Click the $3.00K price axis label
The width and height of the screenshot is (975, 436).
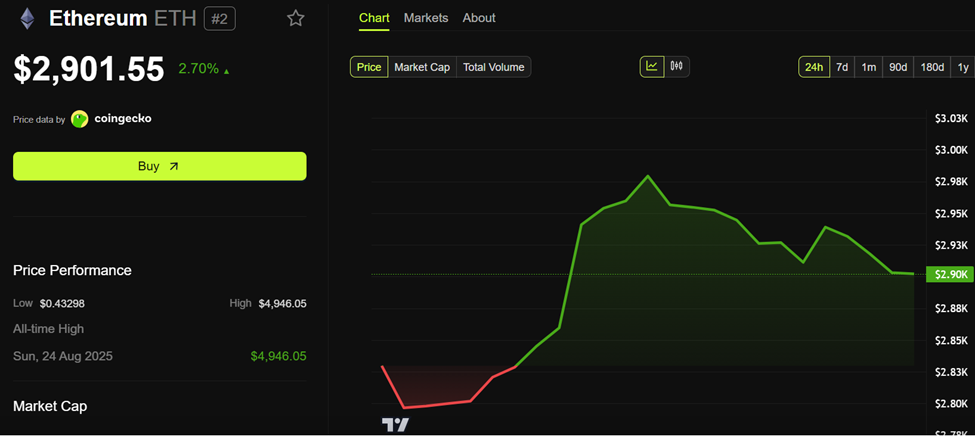(x=951, y=150)
